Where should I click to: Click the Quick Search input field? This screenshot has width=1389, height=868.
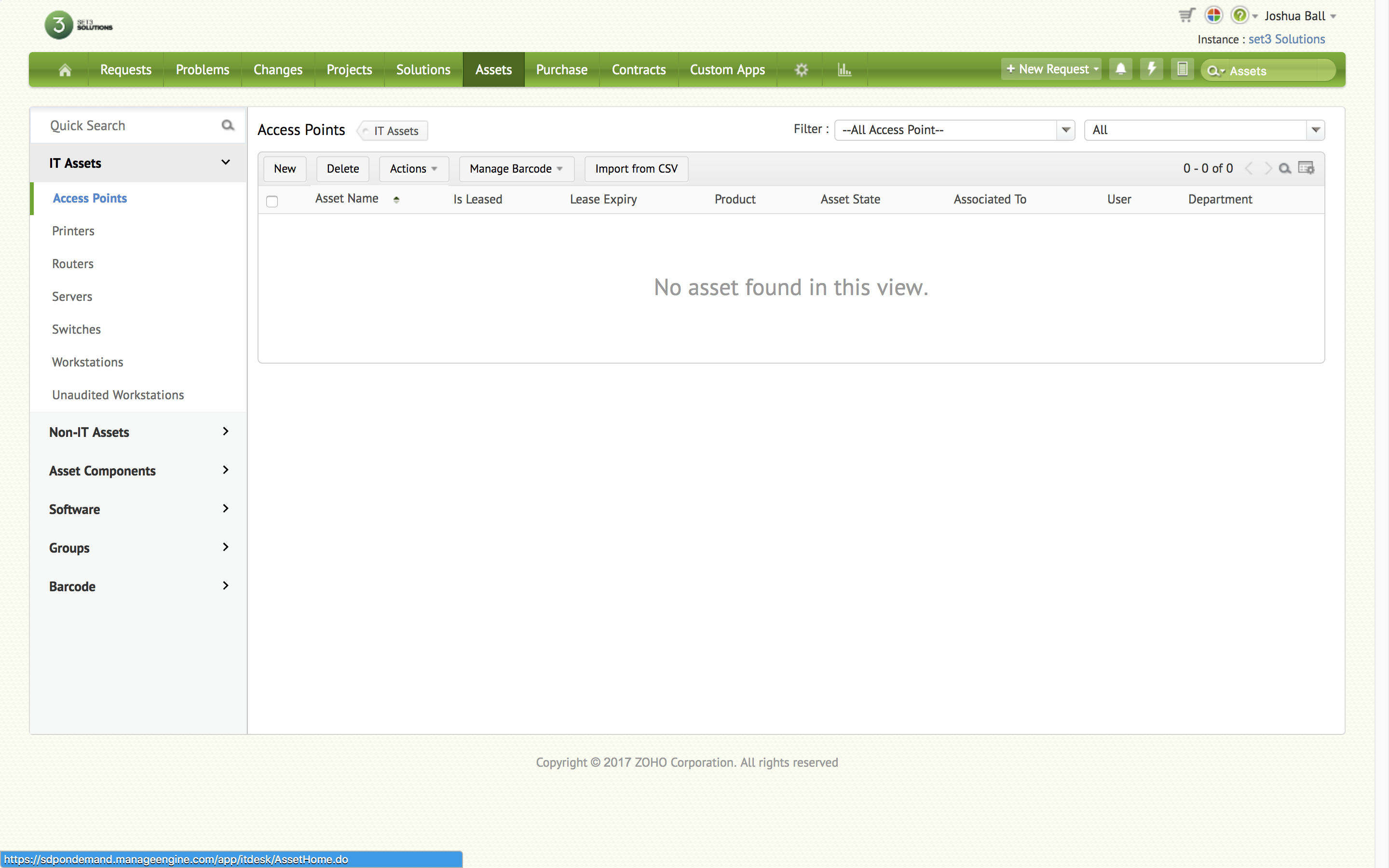[x=132, y=126]
